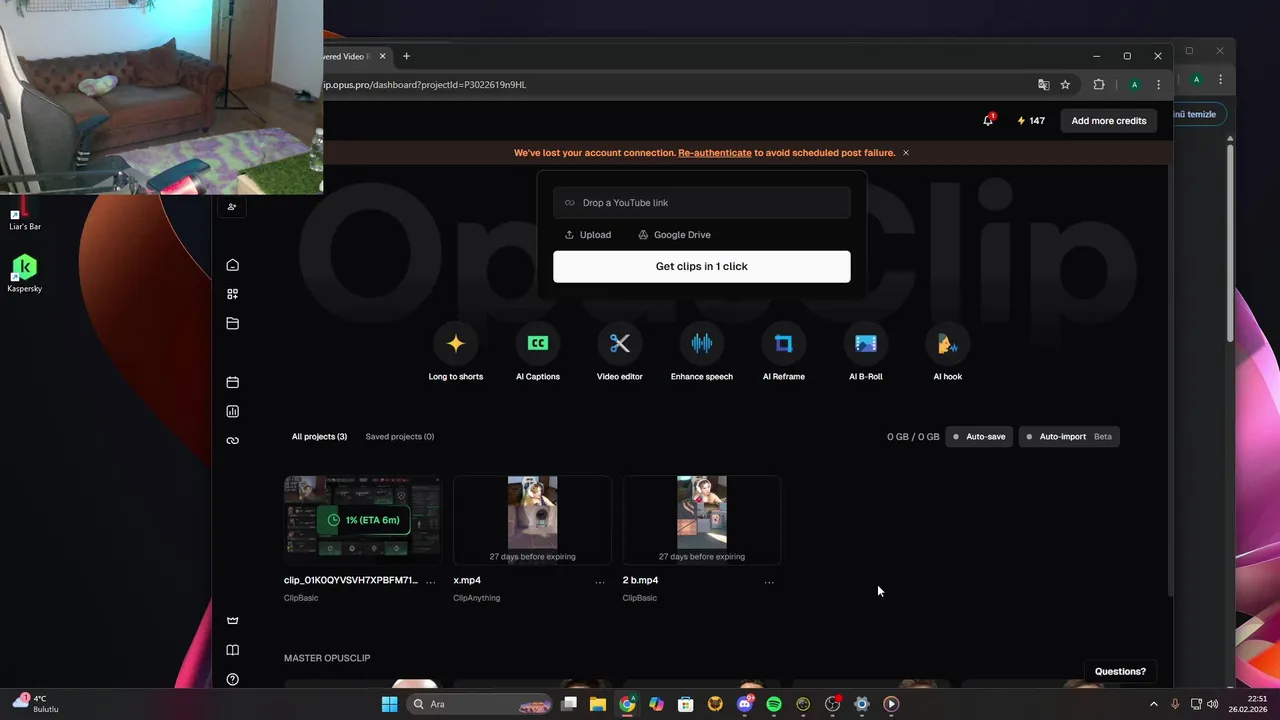Image resolution: width=1280 pixels, height=720 pixels.
Task: Open the folder icon in OpusClip sidebar
Action: (x=233, y=323)
